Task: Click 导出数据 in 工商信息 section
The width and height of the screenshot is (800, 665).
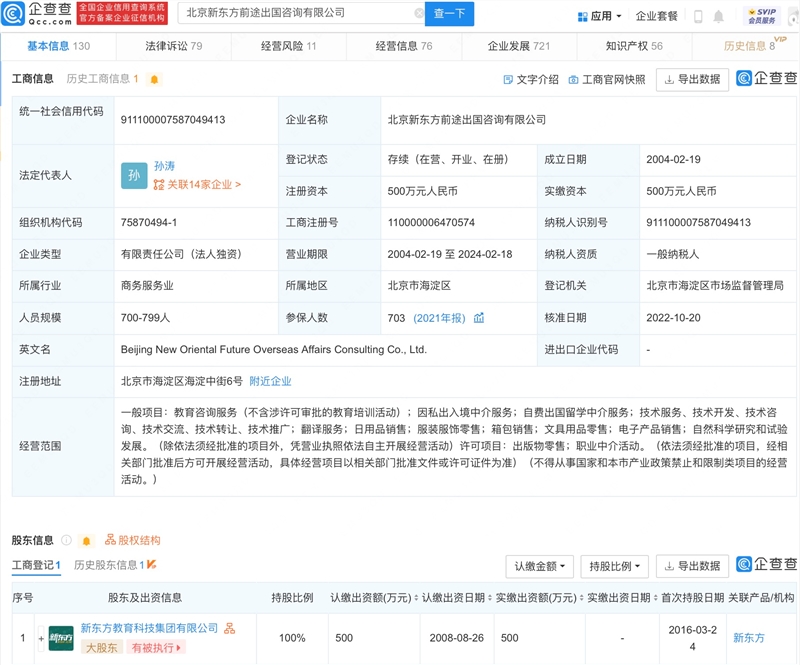Action: tap(692, 80)
